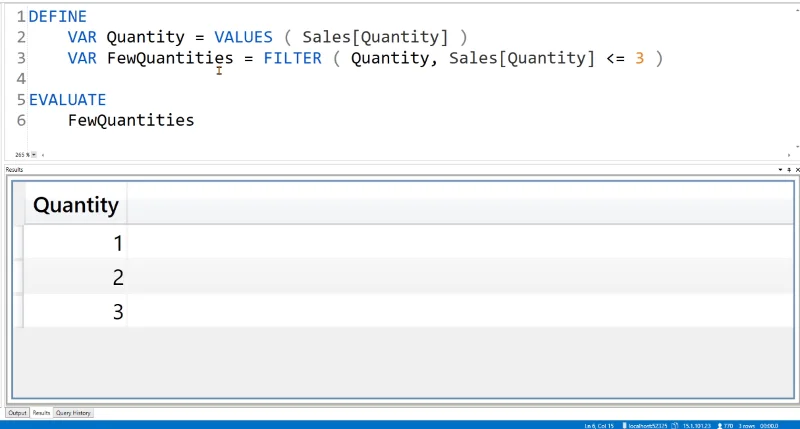Image resolution: width=800 pixels, height=429 pixels.
Task: Click the localhost server name text
Action: coord(648,426)
